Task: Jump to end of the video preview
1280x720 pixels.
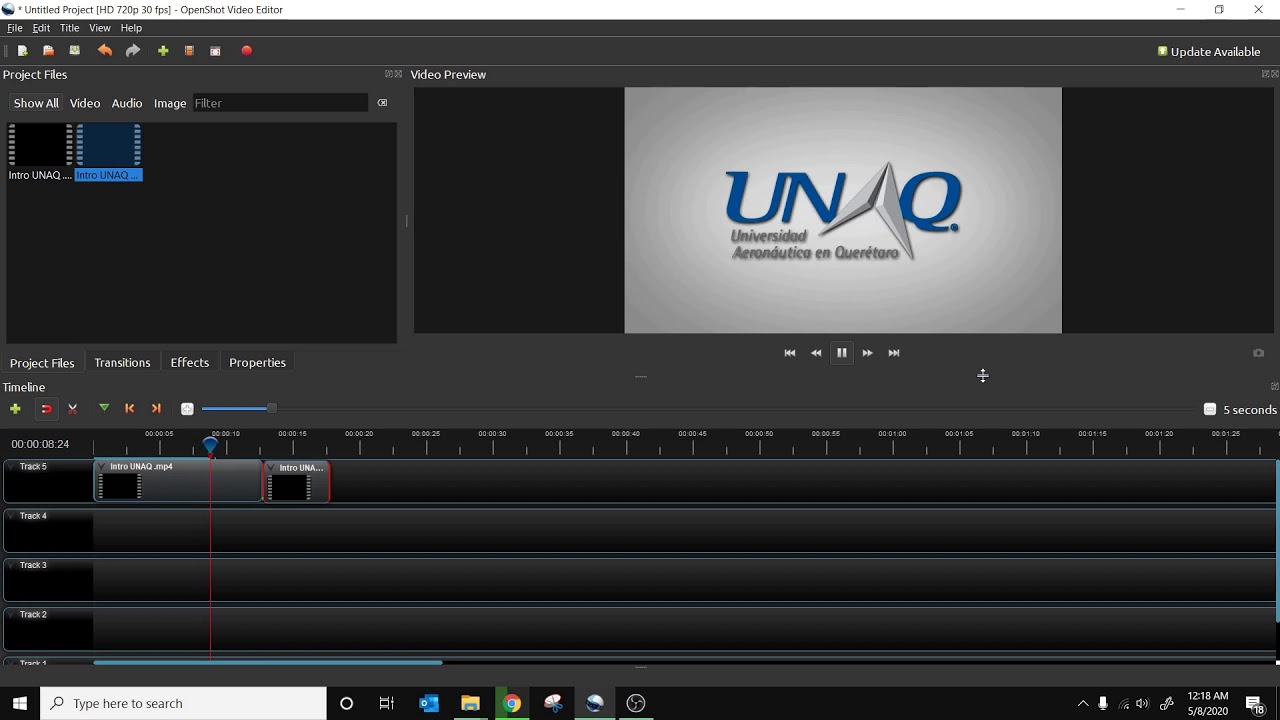Action: (894, 353)
